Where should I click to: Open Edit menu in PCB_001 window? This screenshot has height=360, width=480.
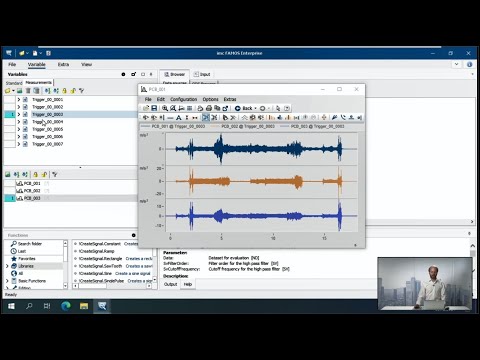pos(161,99)
